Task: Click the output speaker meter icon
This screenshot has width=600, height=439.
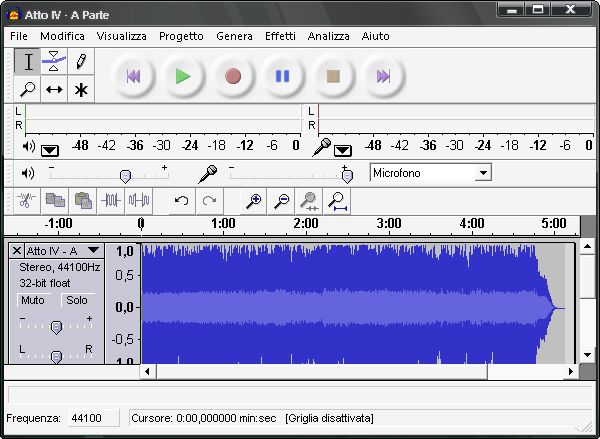Action: (29, 146)
